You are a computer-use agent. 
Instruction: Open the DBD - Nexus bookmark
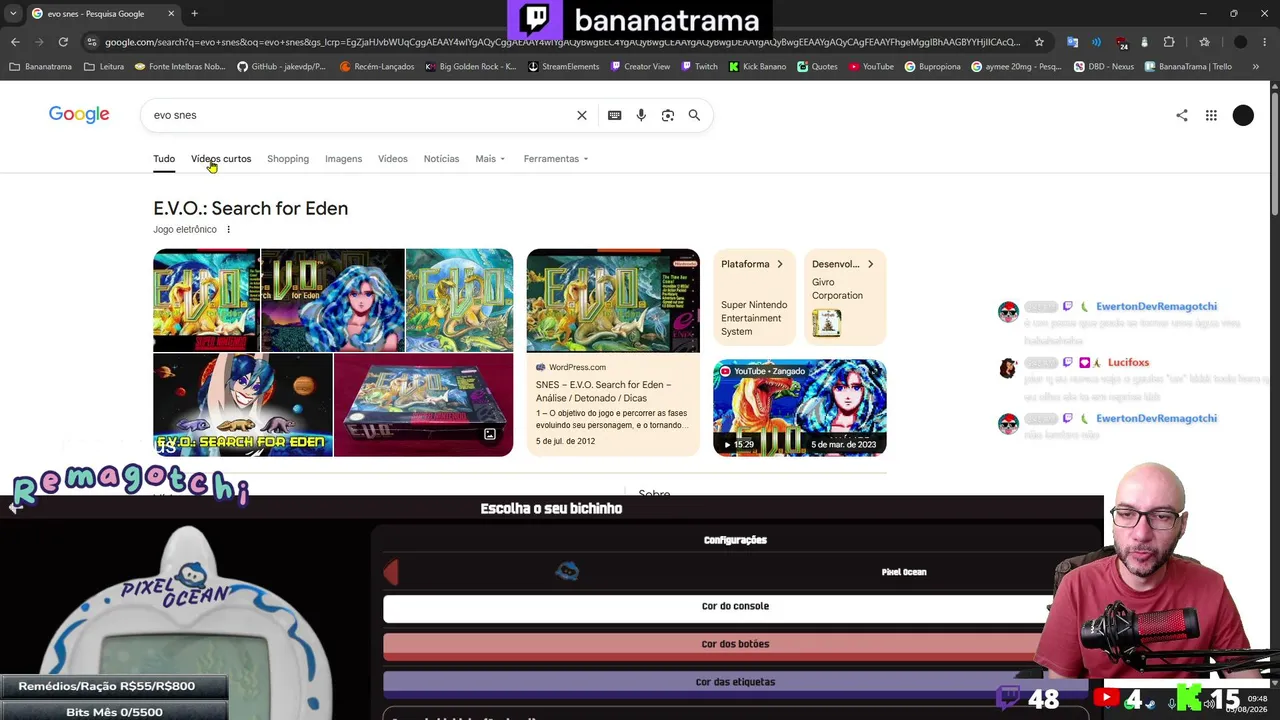click(1104, 67)
